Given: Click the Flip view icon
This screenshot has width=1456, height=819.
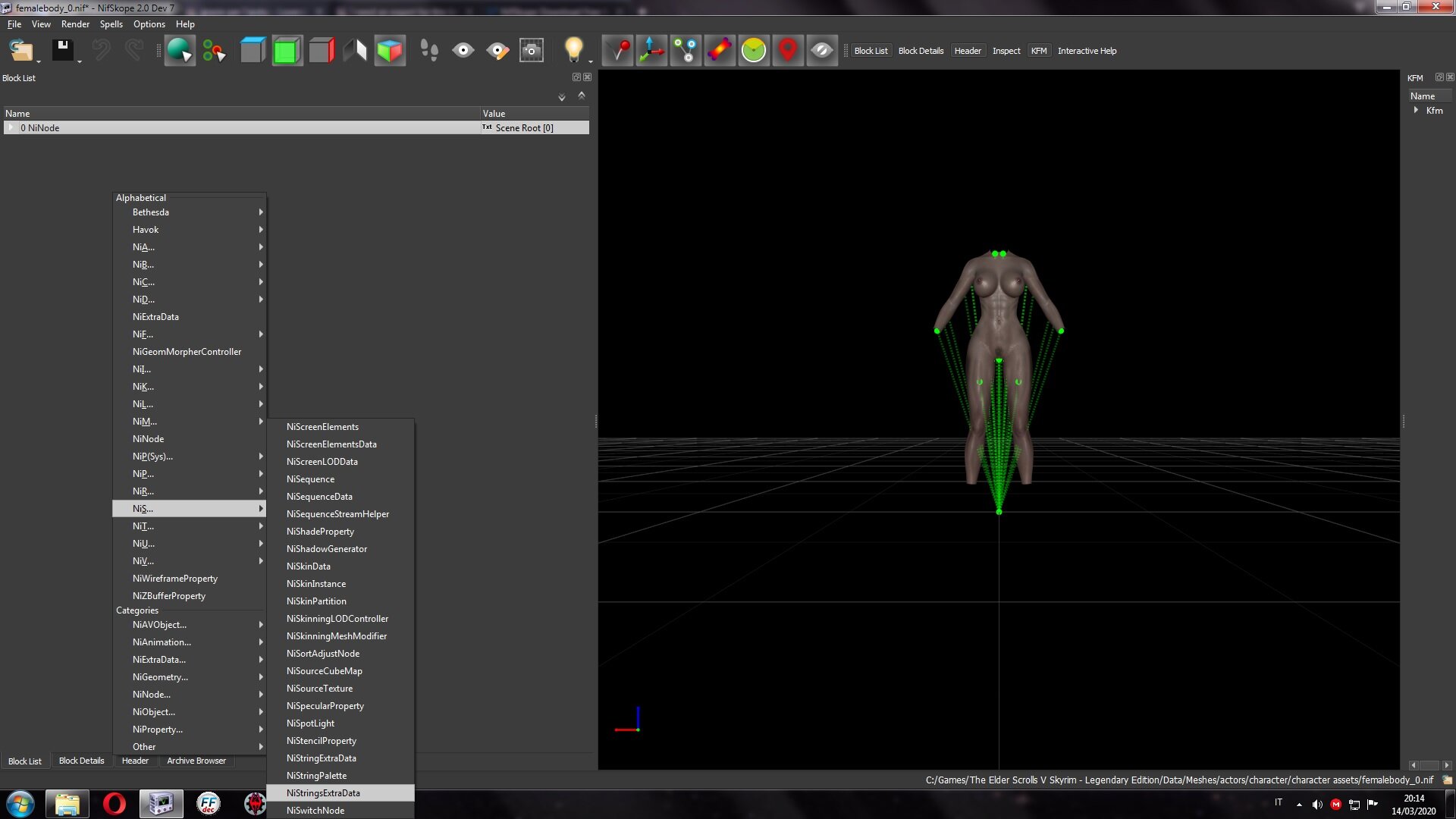Looking at the screenshot, I should point(355,51).
